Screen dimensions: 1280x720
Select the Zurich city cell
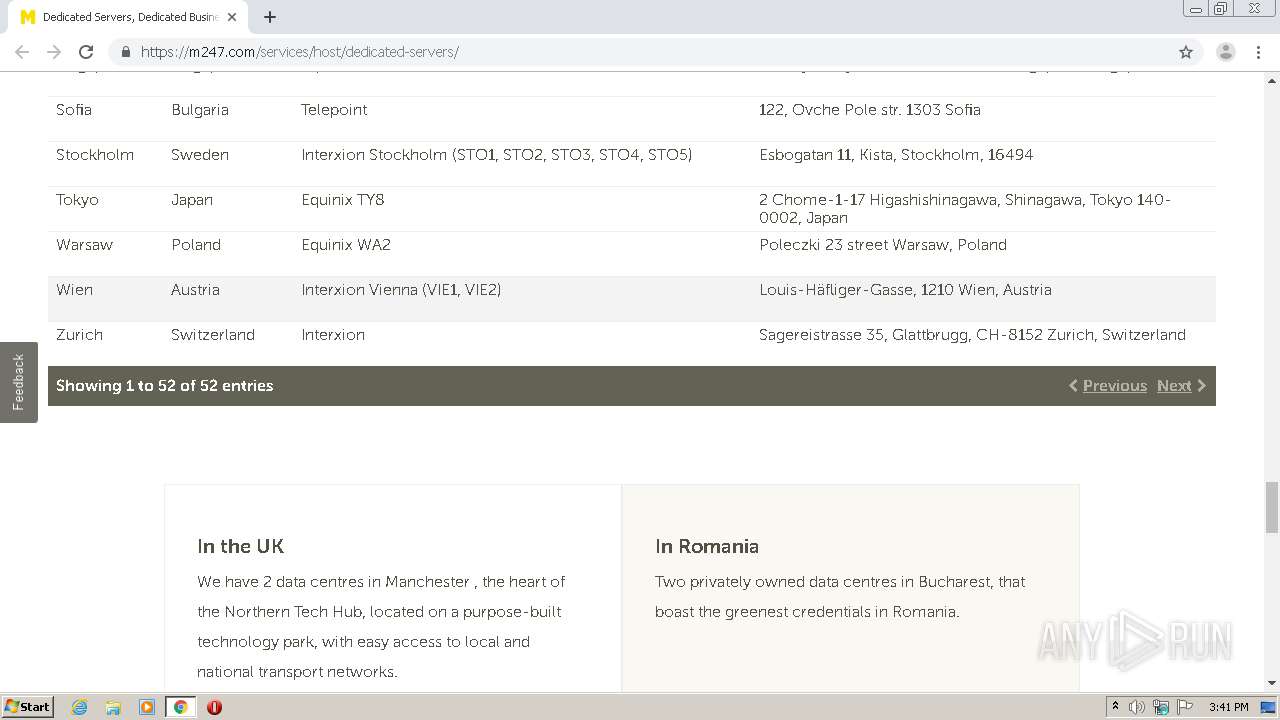click(79, 335)
